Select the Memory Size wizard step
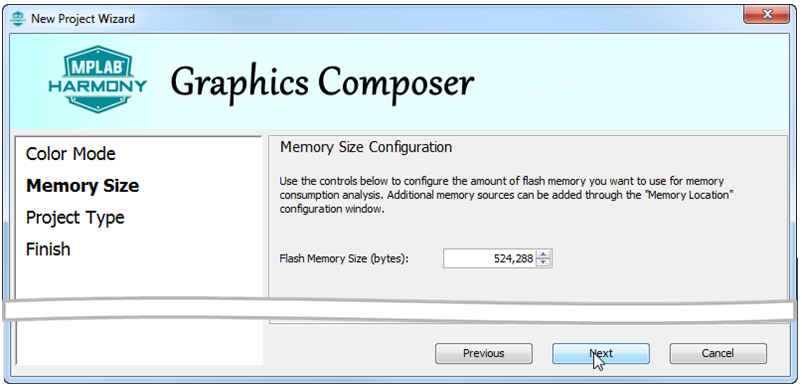The height and width of the screenshot is (388, 802). coord(82,186)
